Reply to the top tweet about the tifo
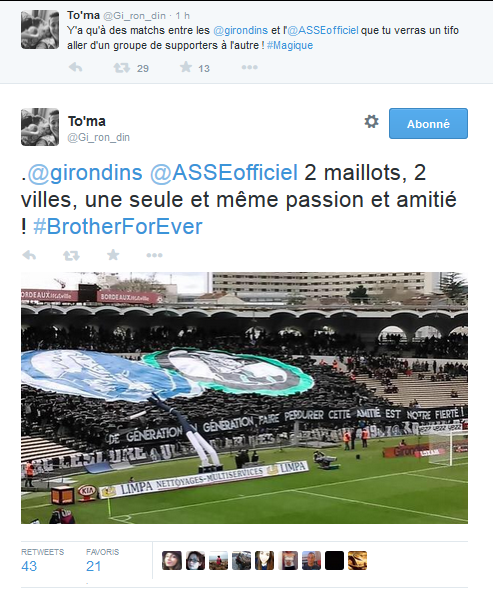This screenshot has width=493, height=592. point(75,68)
